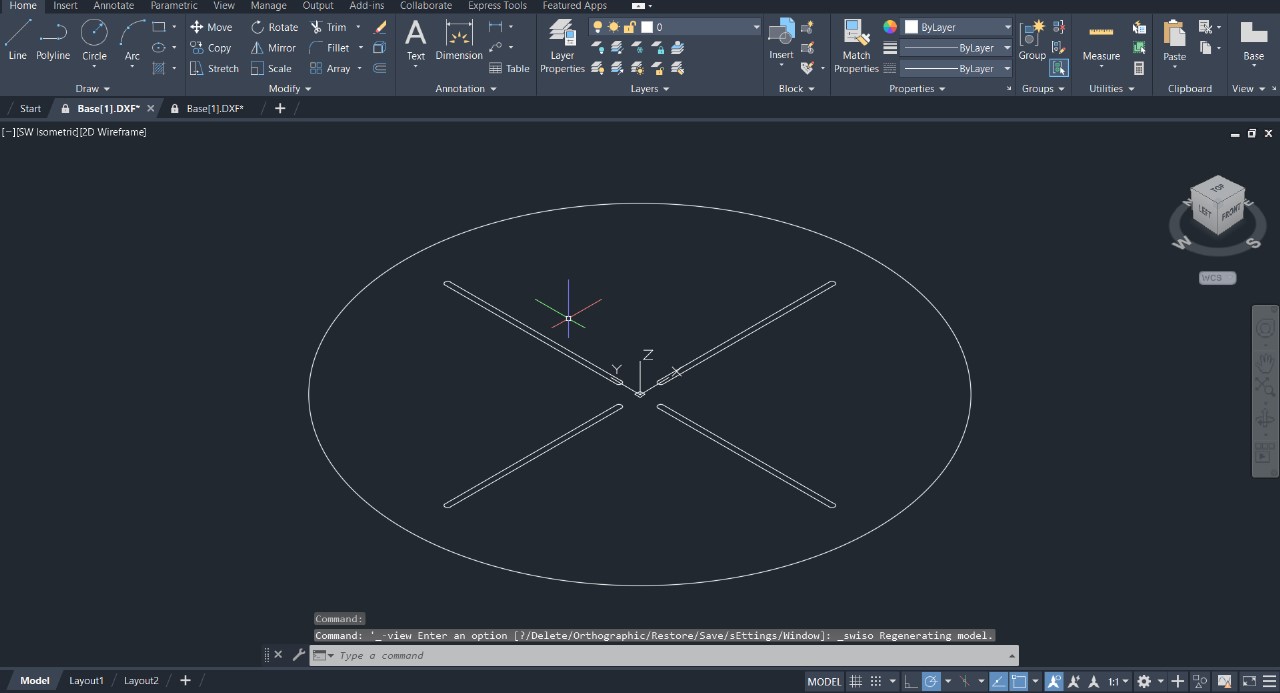Select the Trim tool
1280x693 pixels.
[x=328, y=27]
